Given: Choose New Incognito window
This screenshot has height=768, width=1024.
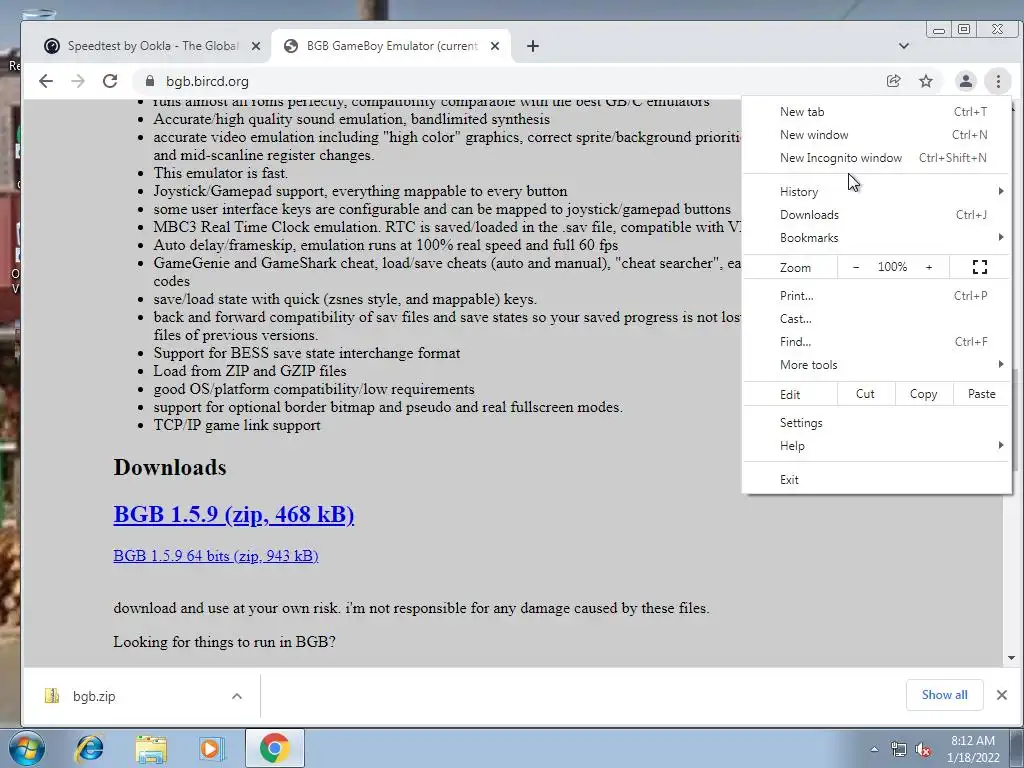Looking at the screenshot, I should tap(876, 157).
